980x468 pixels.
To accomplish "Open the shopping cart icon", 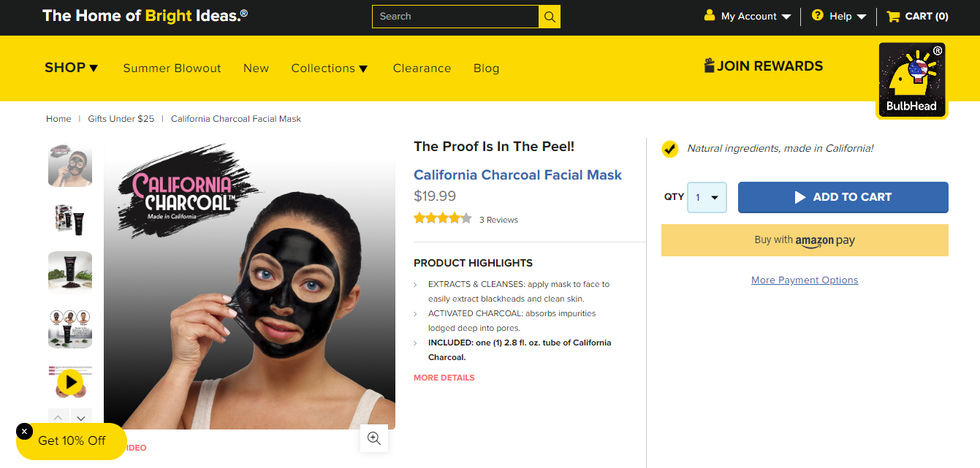I will click(893, 16).
